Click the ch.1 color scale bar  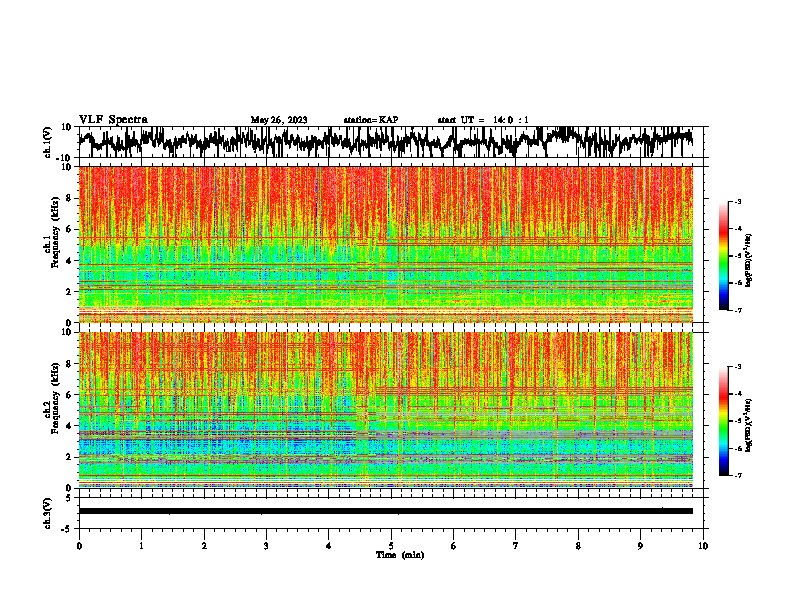(x=724, y=255)
